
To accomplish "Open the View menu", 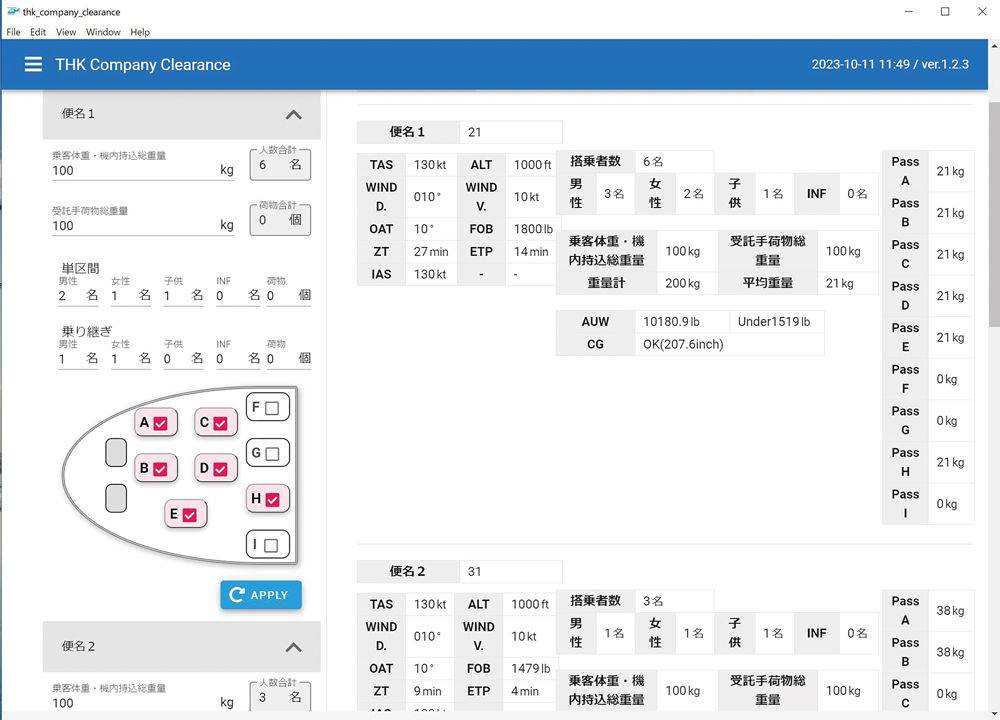I will point(66,32).
